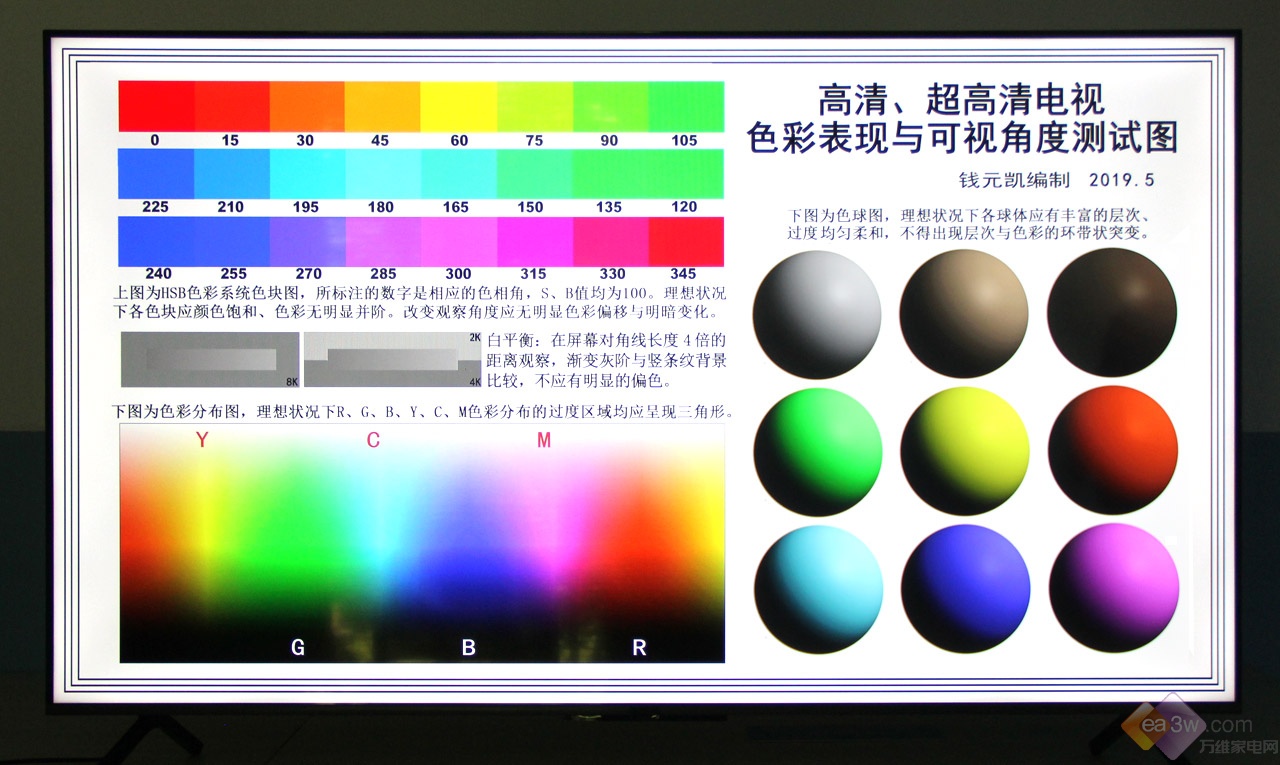Click the "8K" label on the gray pattern
Image resolution: width=1280 pixels, height=765 pixels.
click(x=292, y=381)
